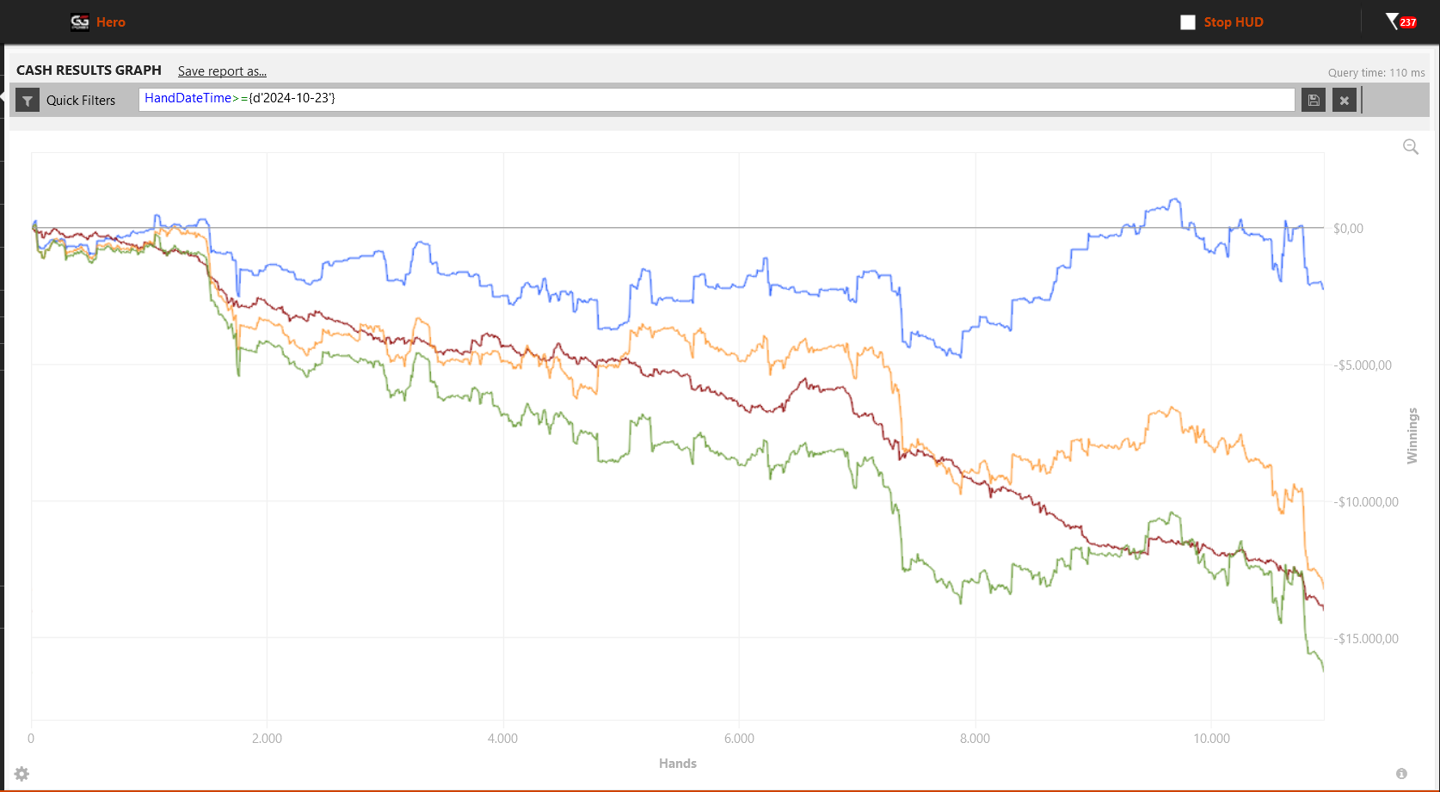Click the 2.000 hands axis label
This screenshot has height=792, width=1440.
(267, 739)
